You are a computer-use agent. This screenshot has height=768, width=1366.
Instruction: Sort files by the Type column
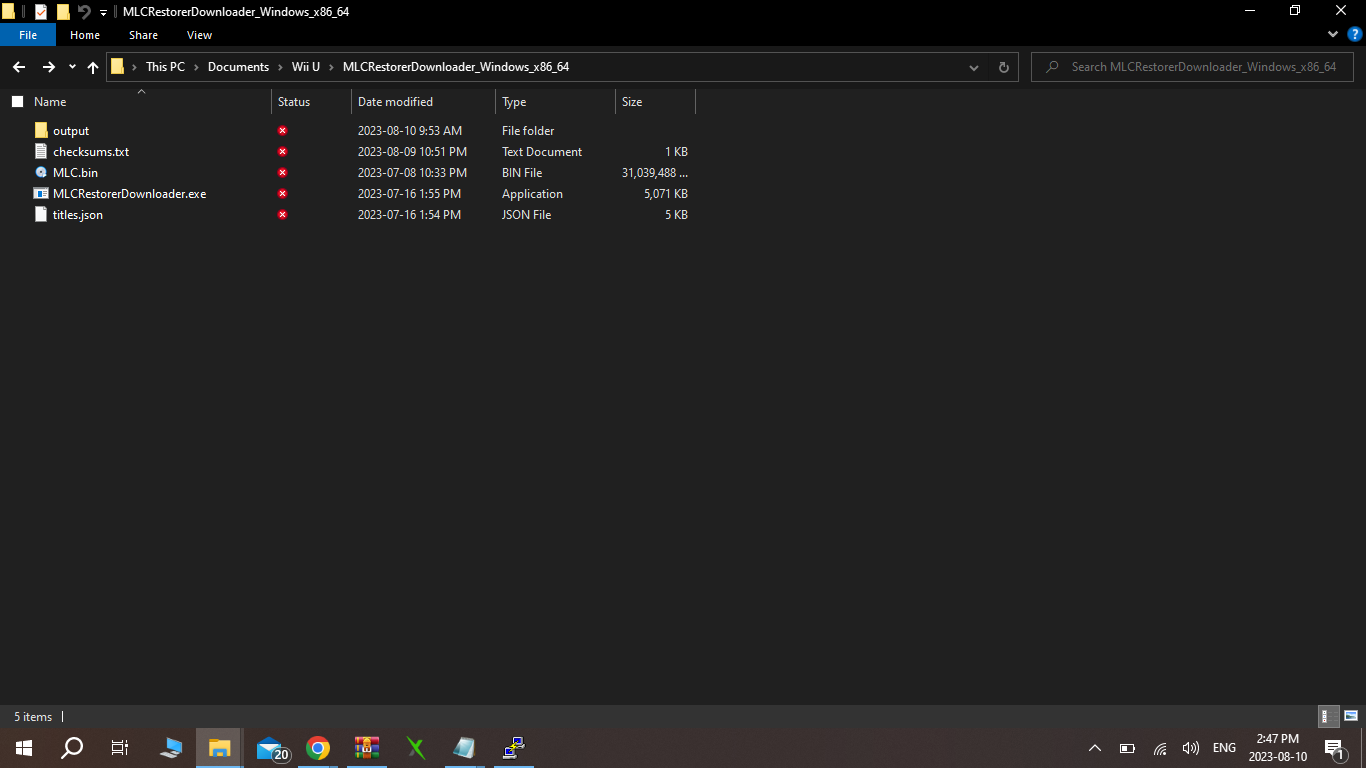tap(514, 102)
